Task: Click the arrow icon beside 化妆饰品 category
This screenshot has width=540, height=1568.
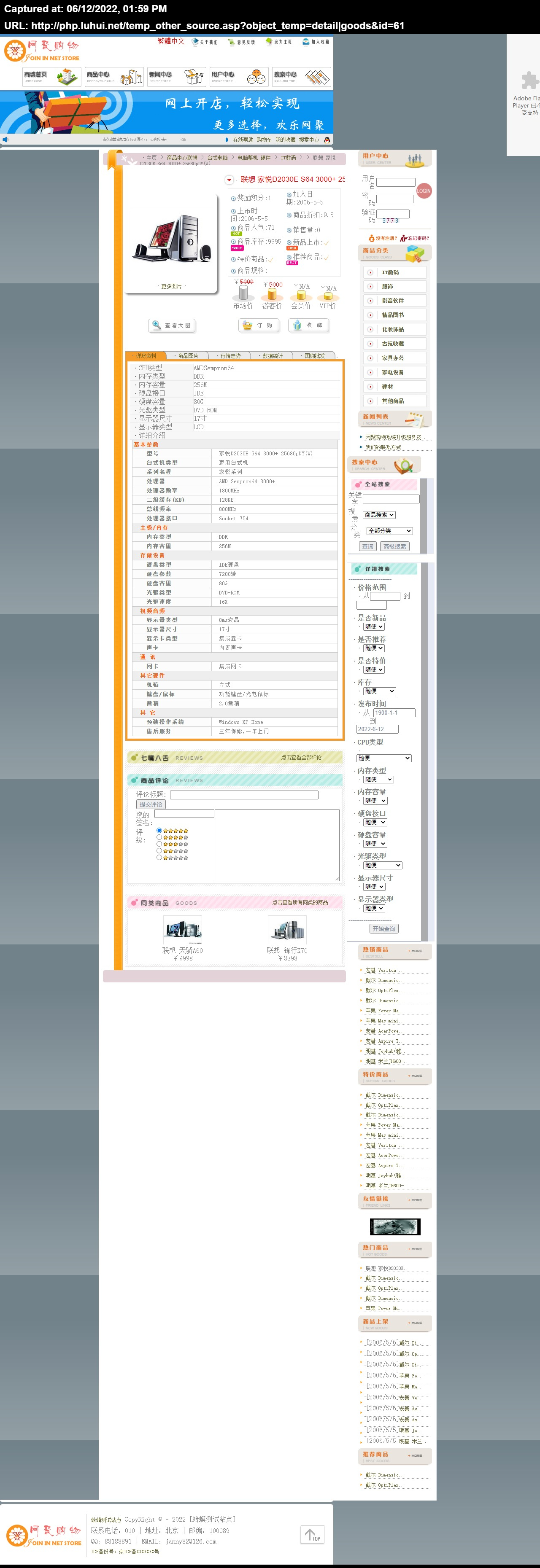Action: point(370,329)
